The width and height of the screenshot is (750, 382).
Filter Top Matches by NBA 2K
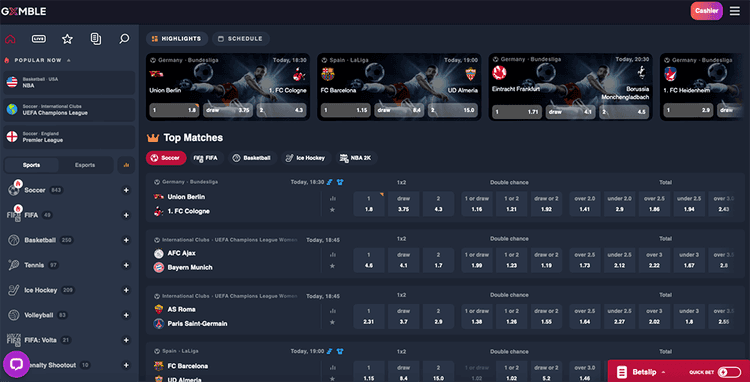(356, 158)
